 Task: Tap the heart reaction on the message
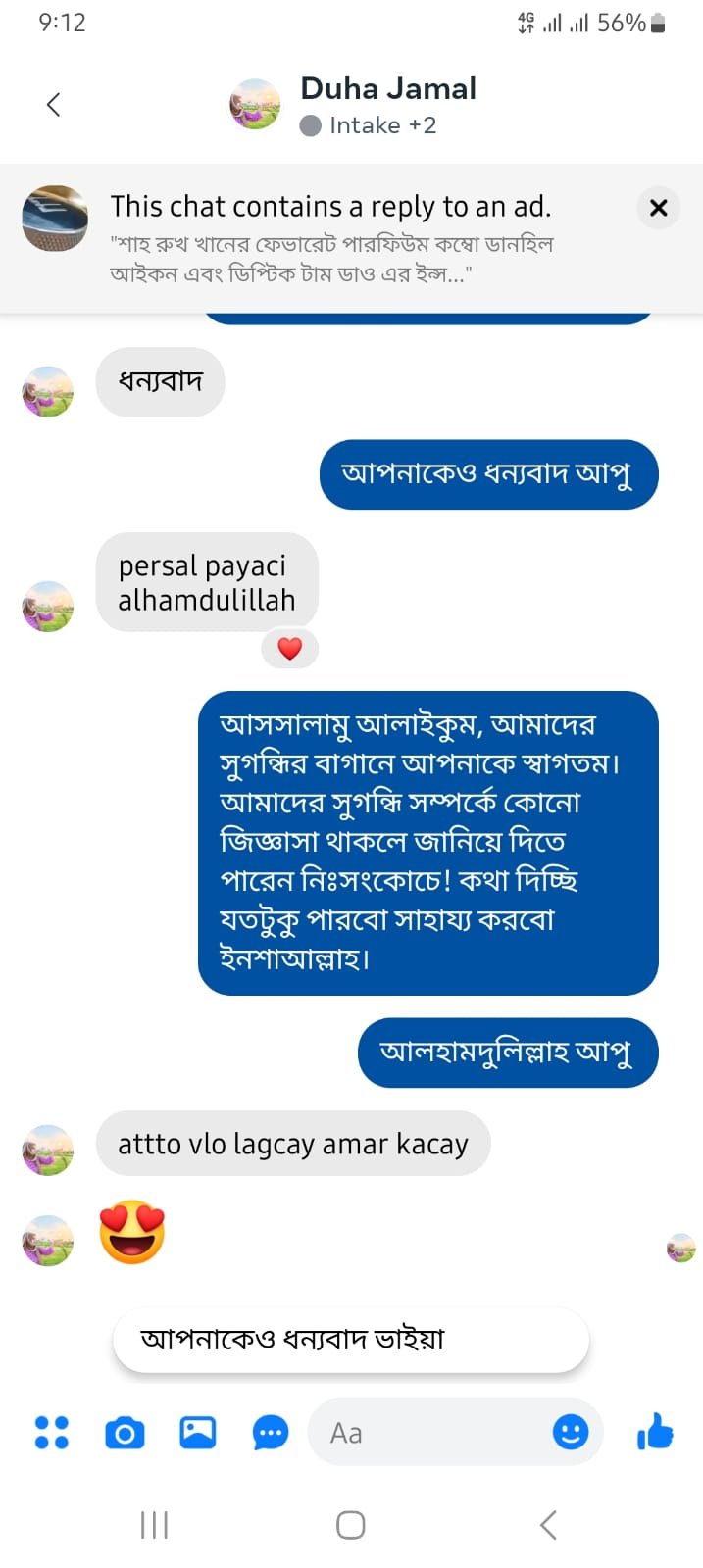coord(289,649)
